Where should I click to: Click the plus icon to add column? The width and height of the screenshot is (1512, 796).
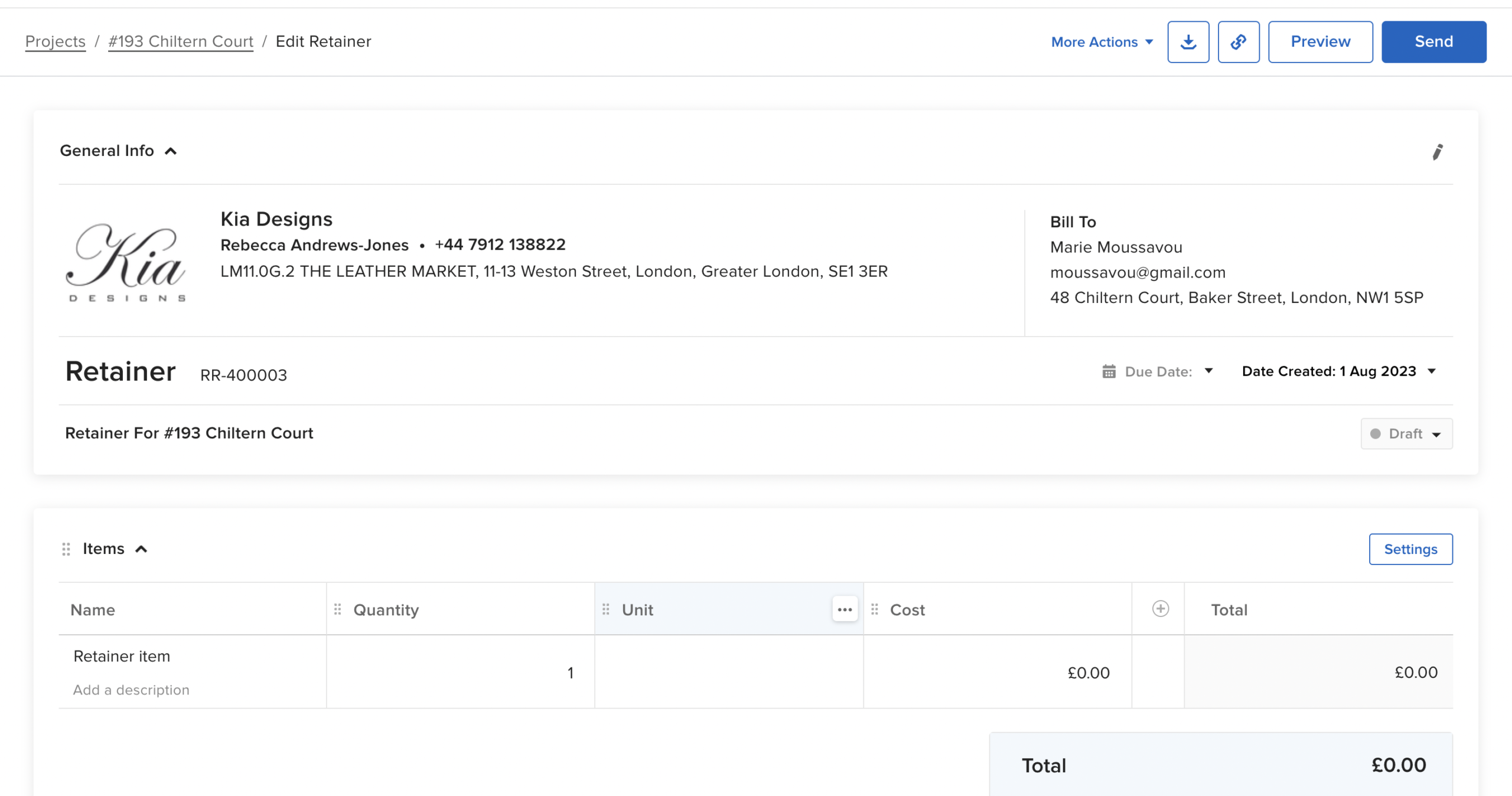click(x=1160, y=609)
